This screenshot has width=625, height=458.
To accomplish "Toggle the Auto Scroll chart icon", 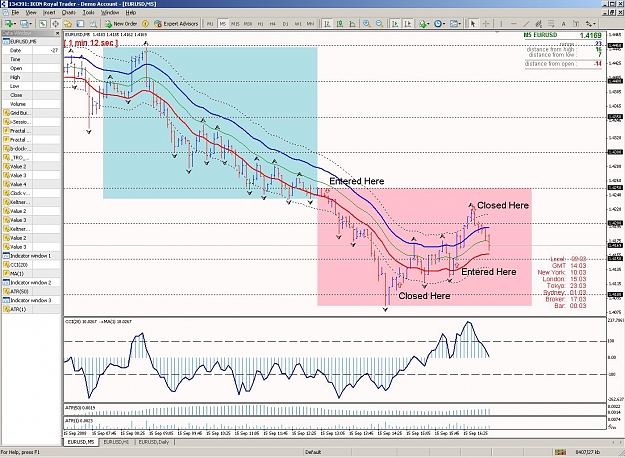I will coord(395,24).
